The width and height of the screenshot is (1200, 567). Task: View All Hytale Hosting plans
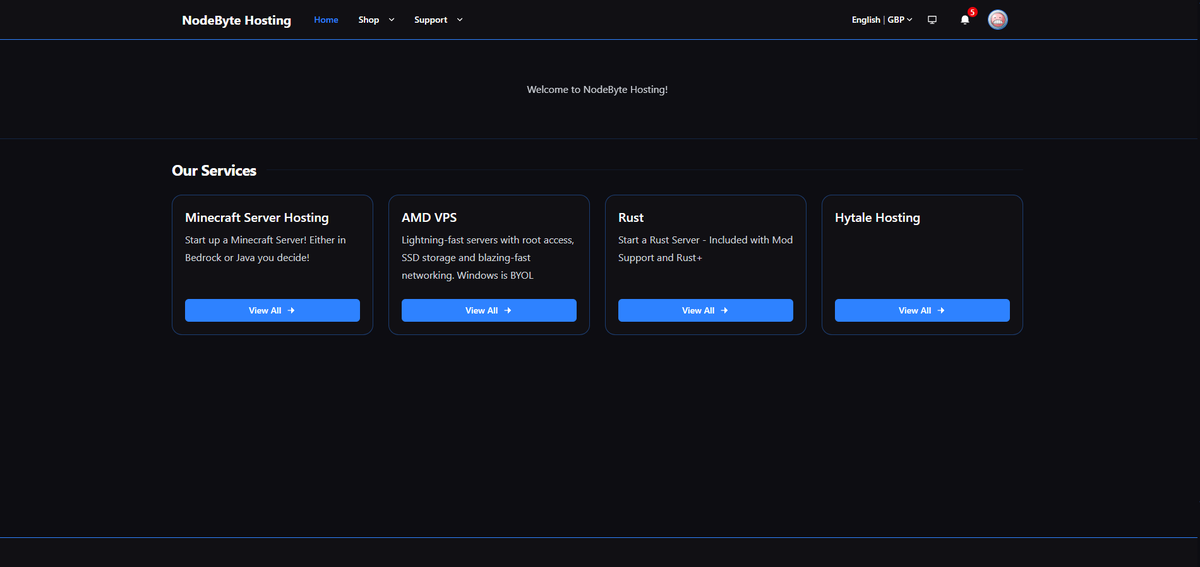[922, 310]
